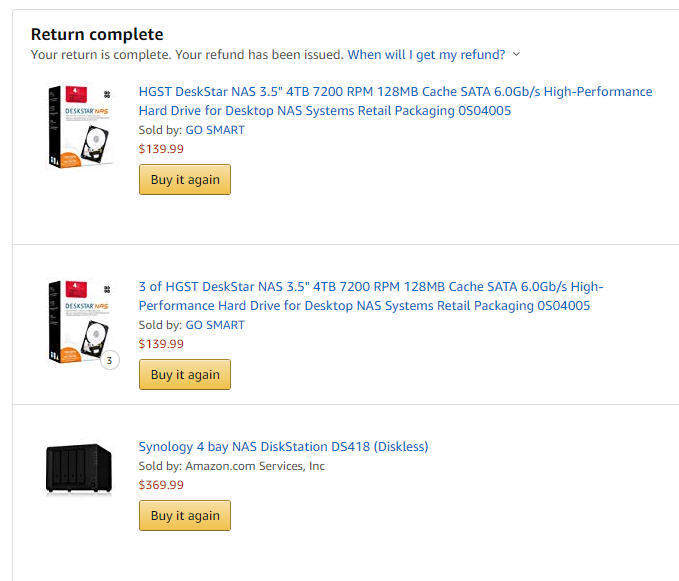Open the "When will I get my refund?" link
The width and height of the screenshot is (679, 581).
pyautogui.click(x=426, y=54)
